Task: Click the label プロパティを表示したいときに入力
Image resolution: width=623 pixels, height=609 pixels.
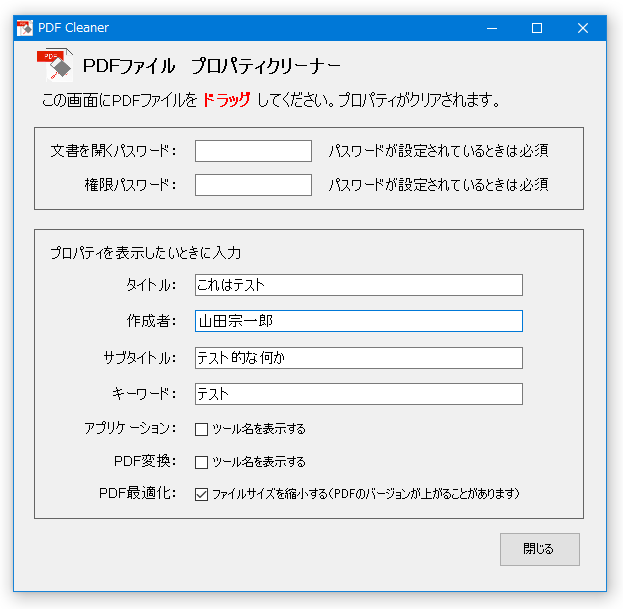Action: (x=146, y=253)
